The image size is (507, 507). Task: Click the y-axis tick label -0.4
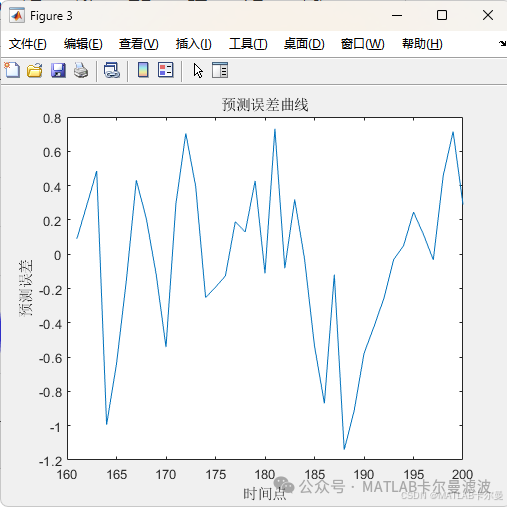coord(51,324)
